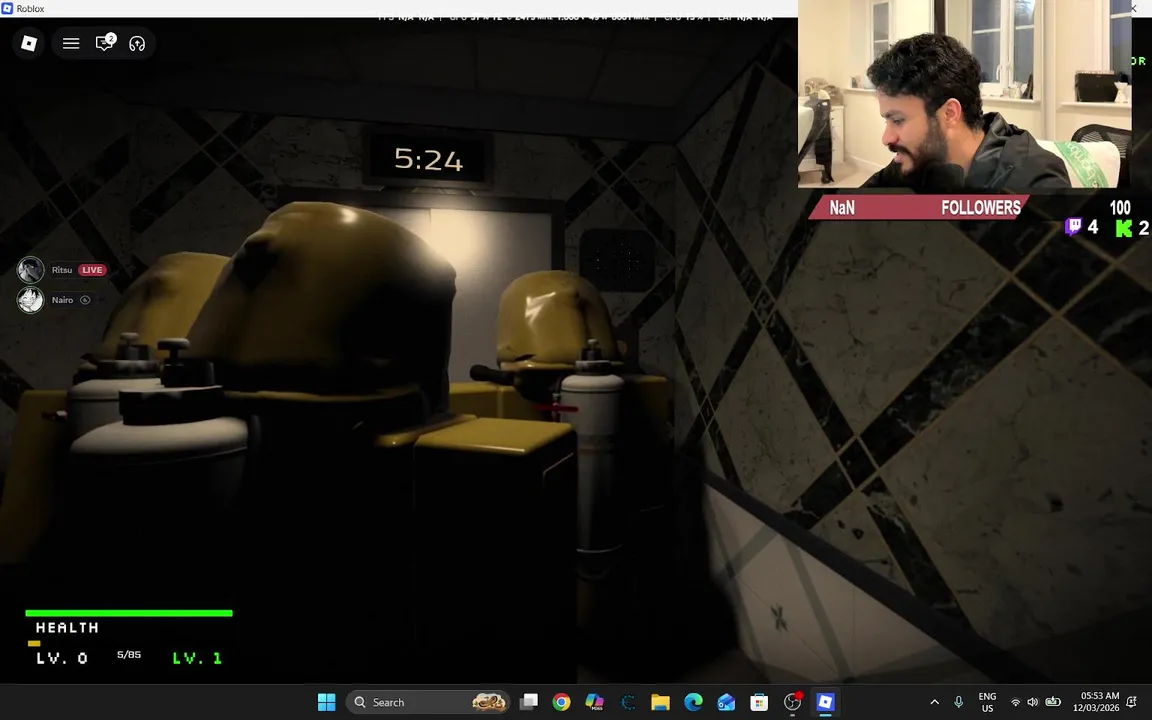Open Task View on the taskbar
The width and height of the screenshot is (1152, 720).
tap(529, 702)
